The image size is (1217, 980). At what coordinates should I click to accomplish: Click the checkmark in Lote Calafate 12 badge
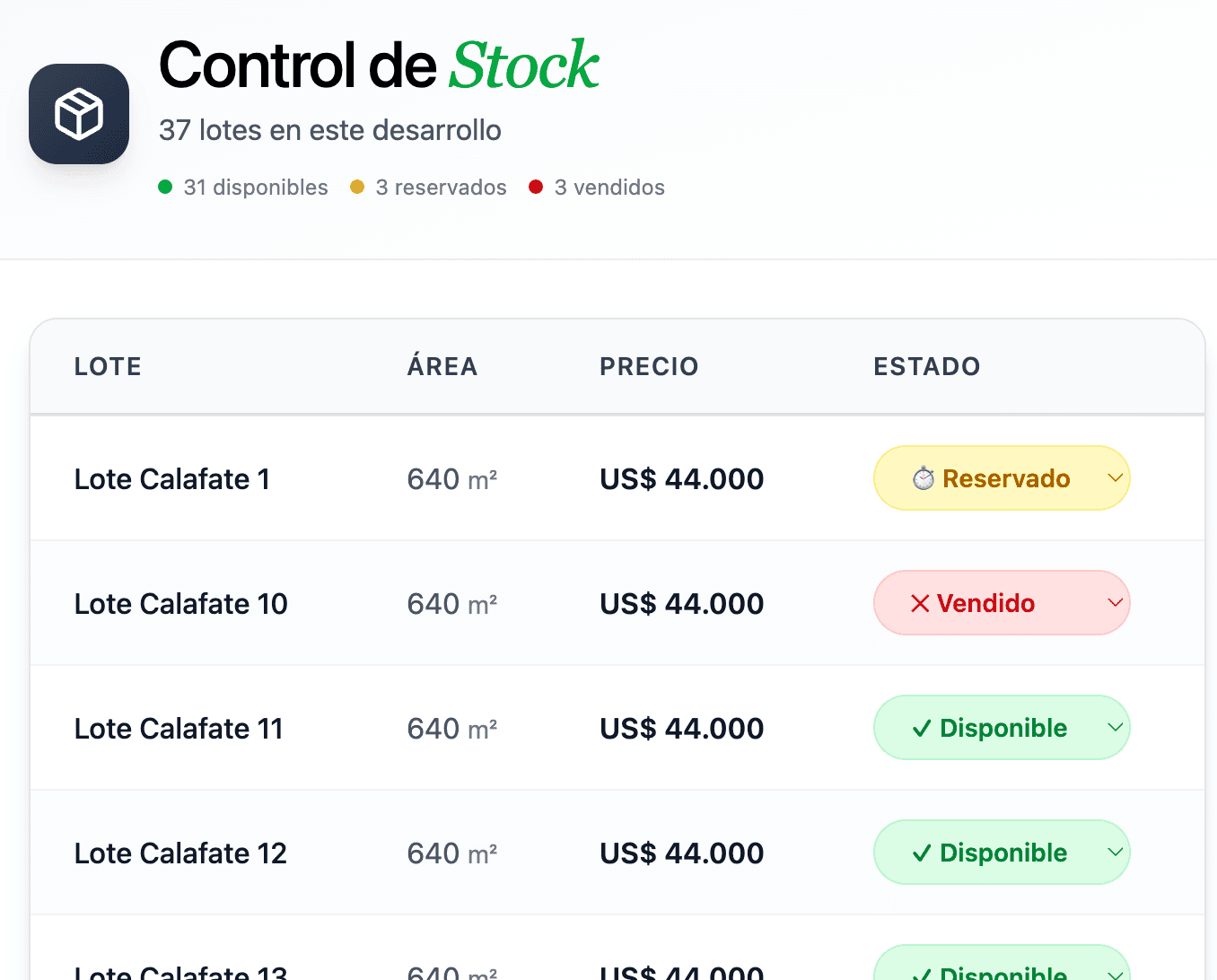[921, 853]
